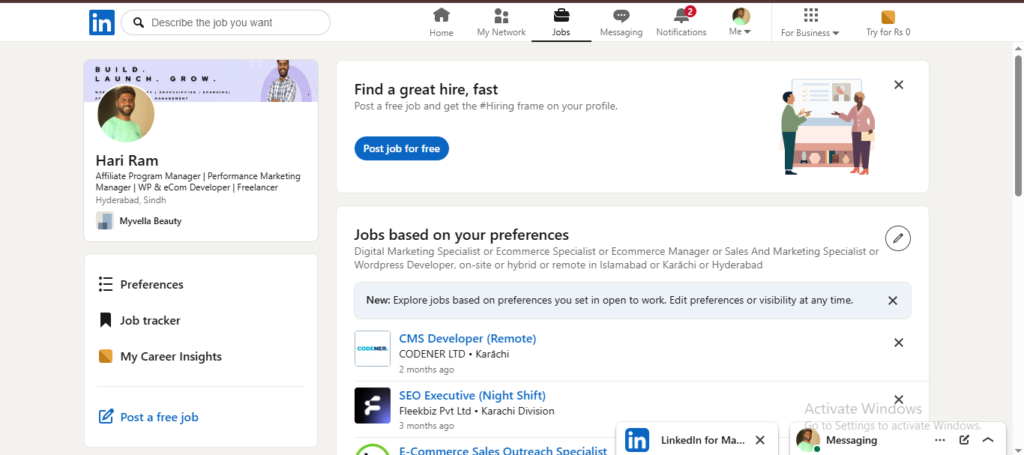Click the Post a free job edit icon
Screen dimensions: 1024x455
(x=106, y=416)
